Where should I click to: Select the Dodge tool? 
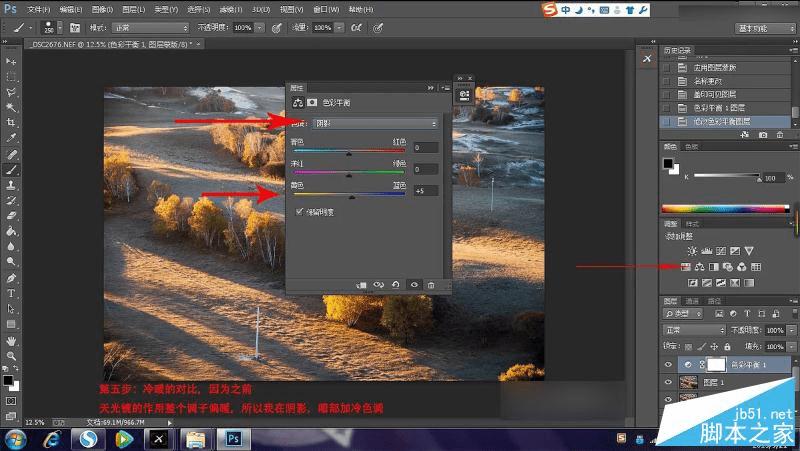(11, 262)
